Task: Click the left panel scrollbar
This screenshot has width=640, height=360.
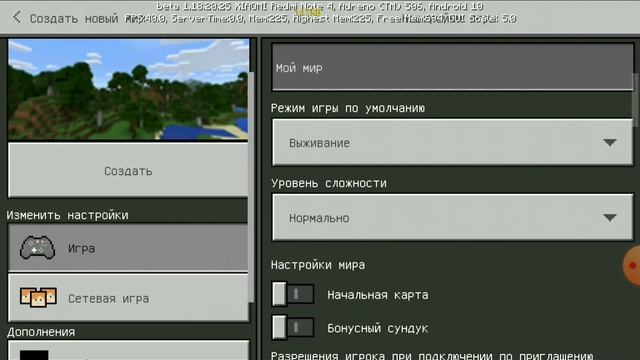Action: 251,187
